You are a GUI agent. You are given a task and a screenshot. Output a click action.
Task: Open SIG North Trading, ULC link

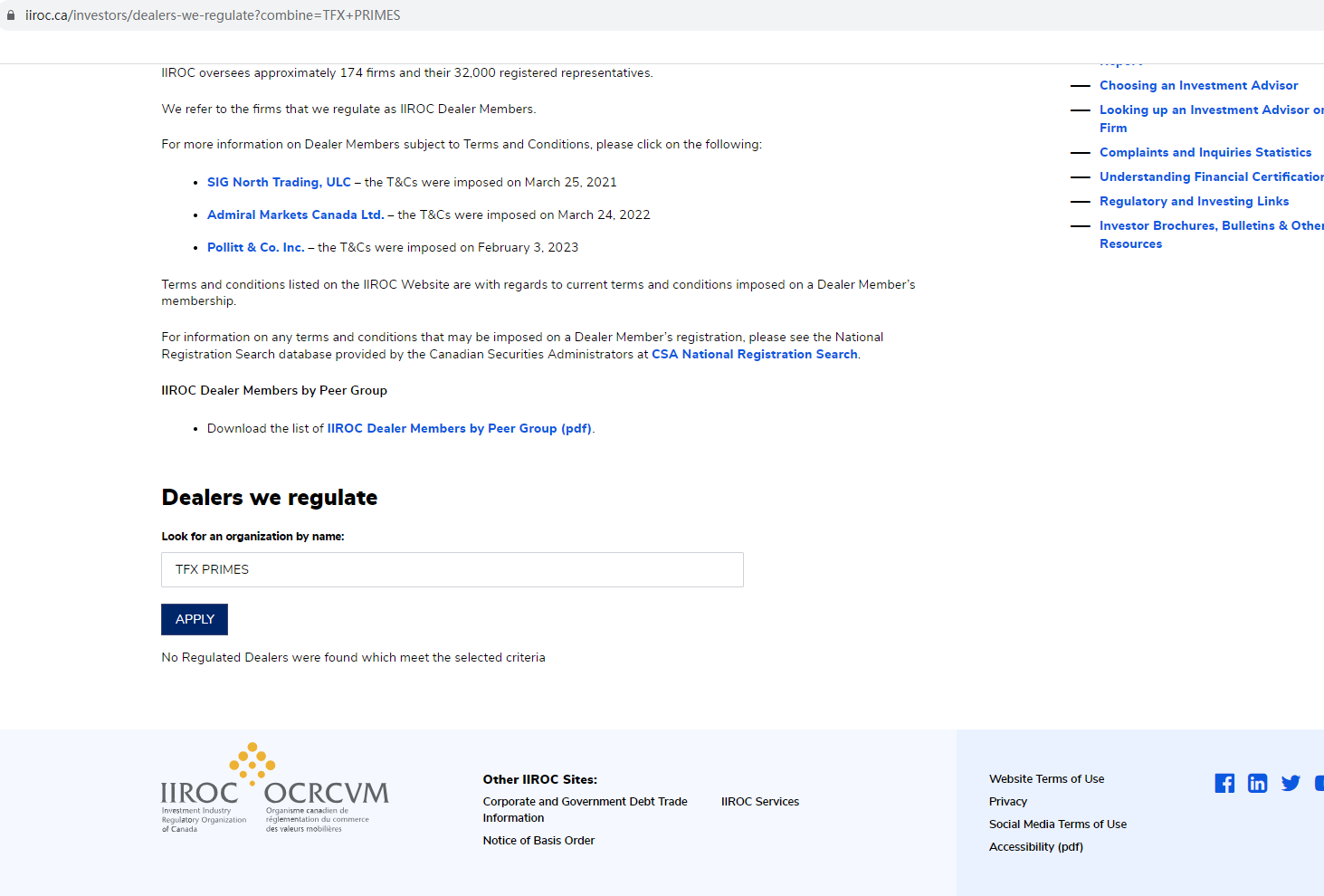(279, 182)
